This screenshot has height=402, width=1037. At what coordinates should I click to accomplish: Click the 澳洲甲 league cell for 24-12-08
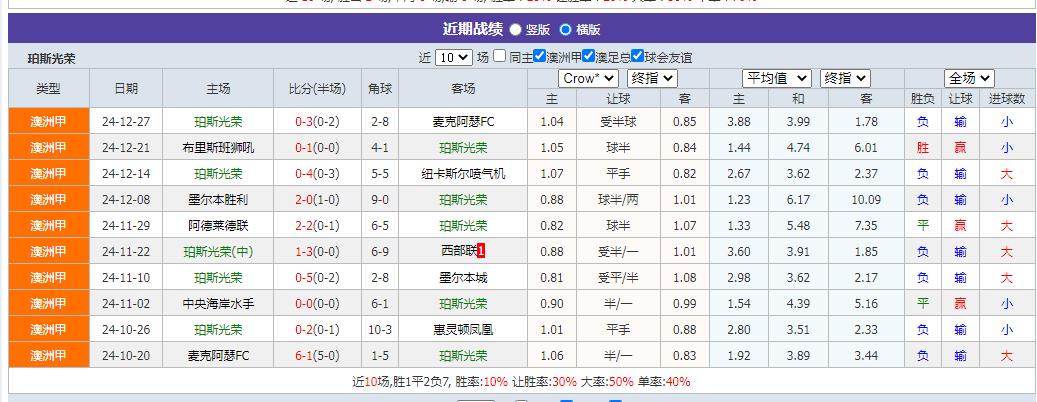(48, 200)
